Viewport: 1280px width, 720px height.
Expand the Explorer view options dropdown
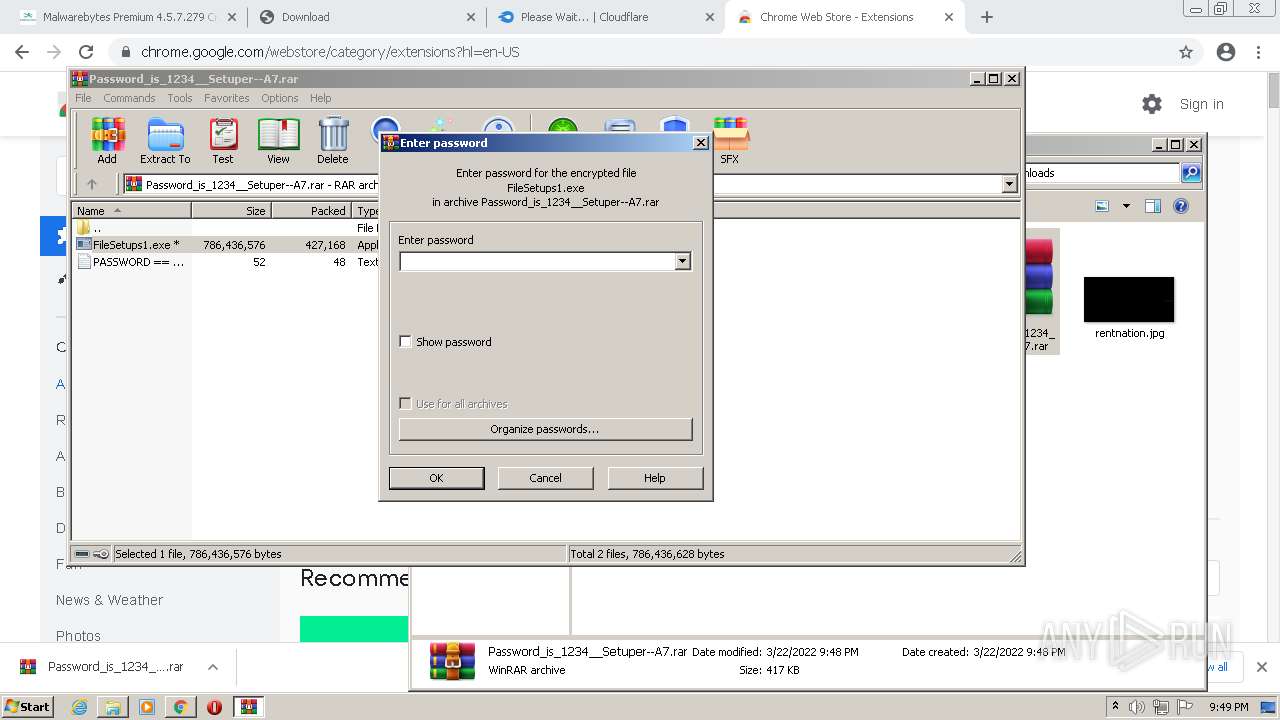coord(1126,206)
